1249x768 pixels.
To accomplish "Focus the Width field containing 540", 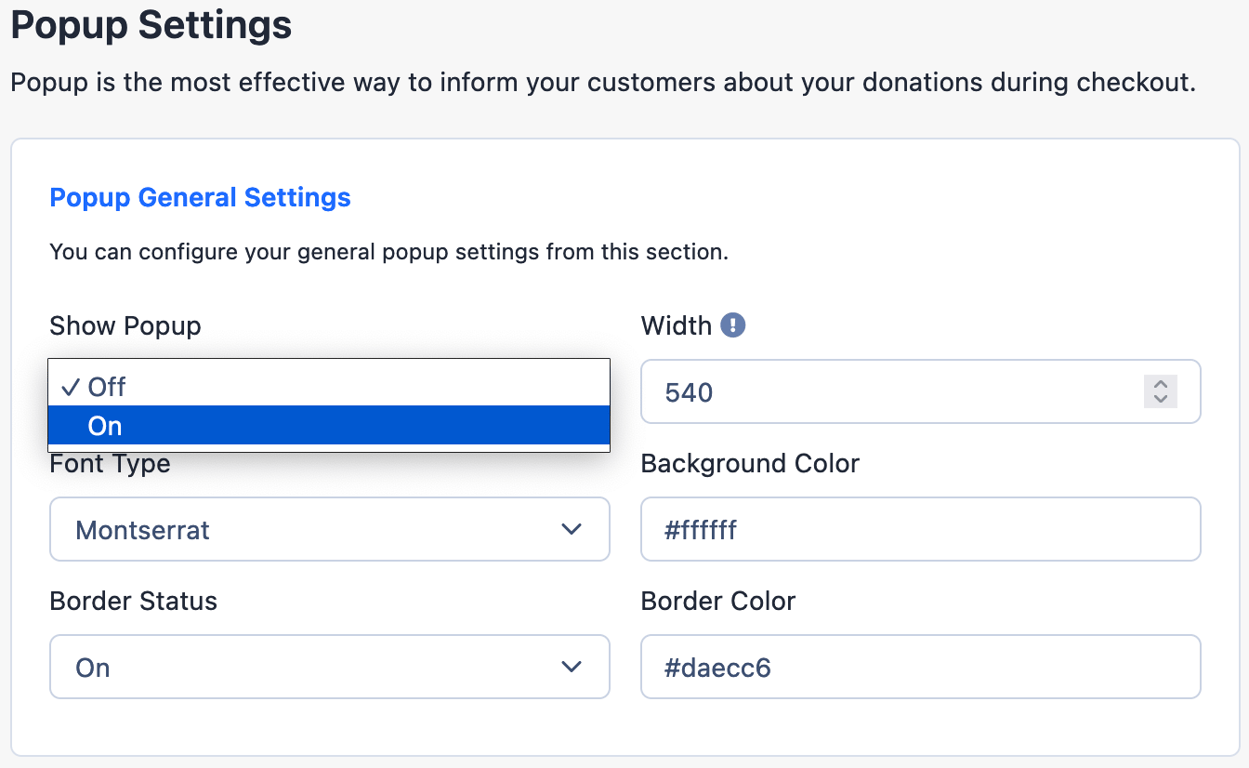I will click(x=920, y=391).
